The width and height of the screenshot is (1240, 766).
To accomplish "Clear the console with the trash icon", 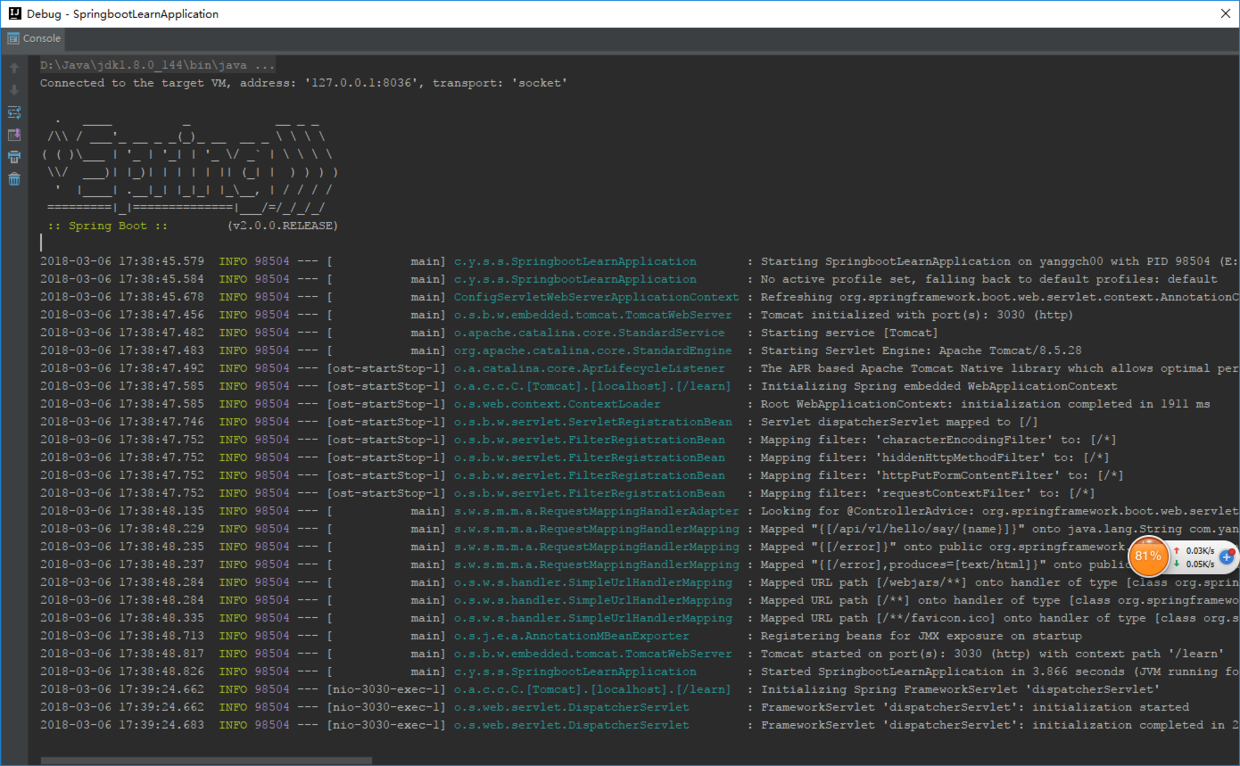I will 14,179.
